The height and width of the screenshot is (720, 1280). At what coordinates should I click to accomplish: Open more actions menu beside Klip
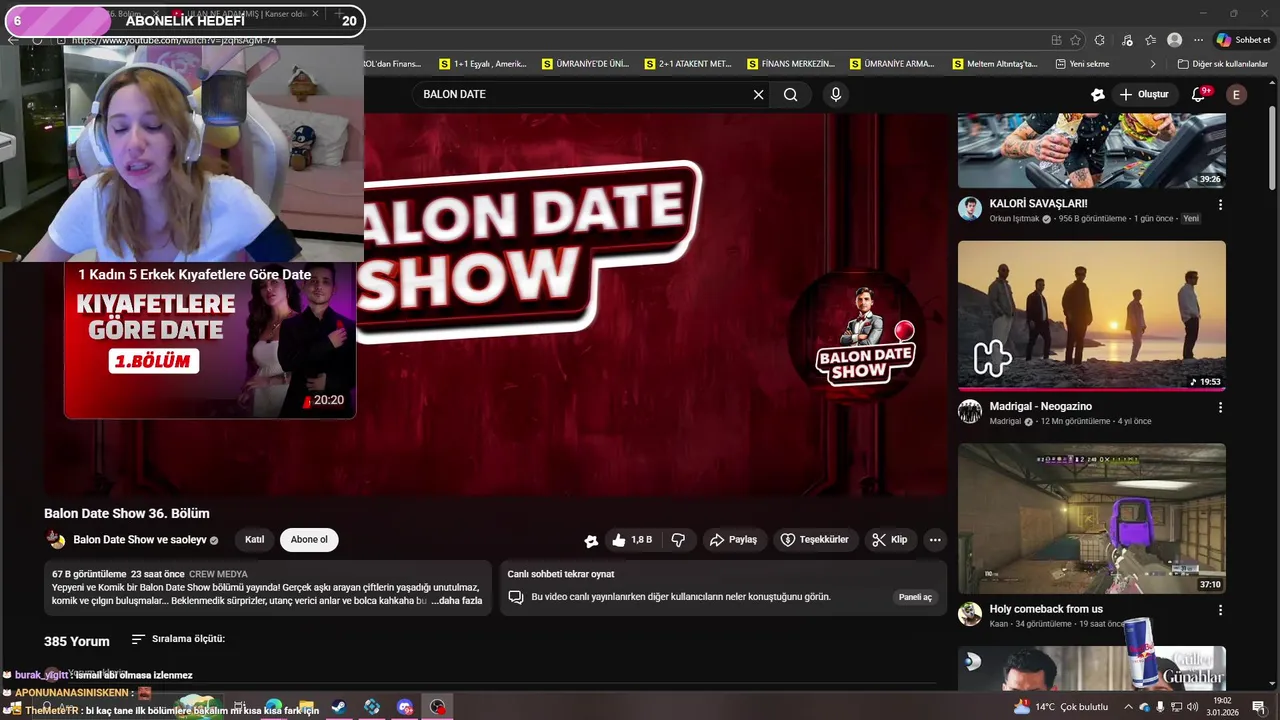(934, 540)
